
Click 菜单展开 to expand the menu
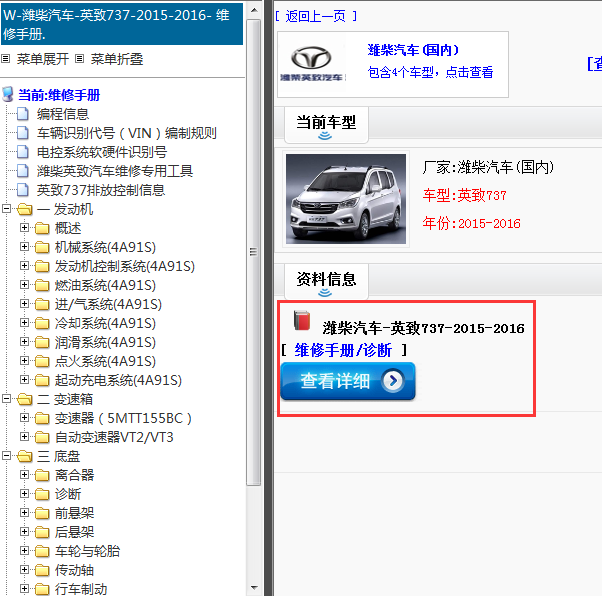(43, 59)
